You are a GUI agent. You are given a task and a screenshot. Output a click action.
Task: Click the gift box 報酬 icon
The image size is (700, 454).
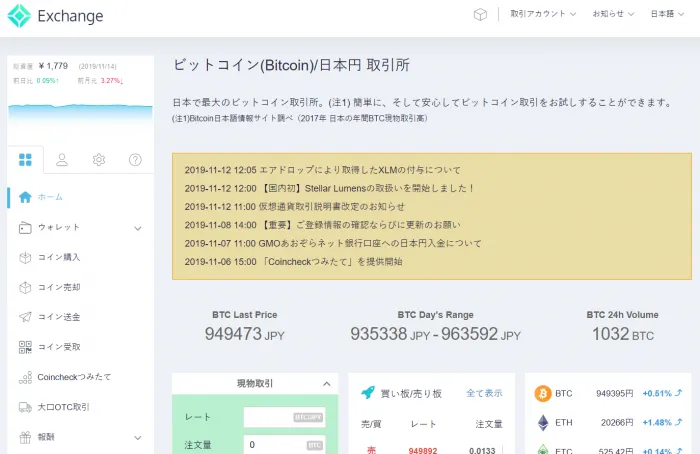pos(25,437)
